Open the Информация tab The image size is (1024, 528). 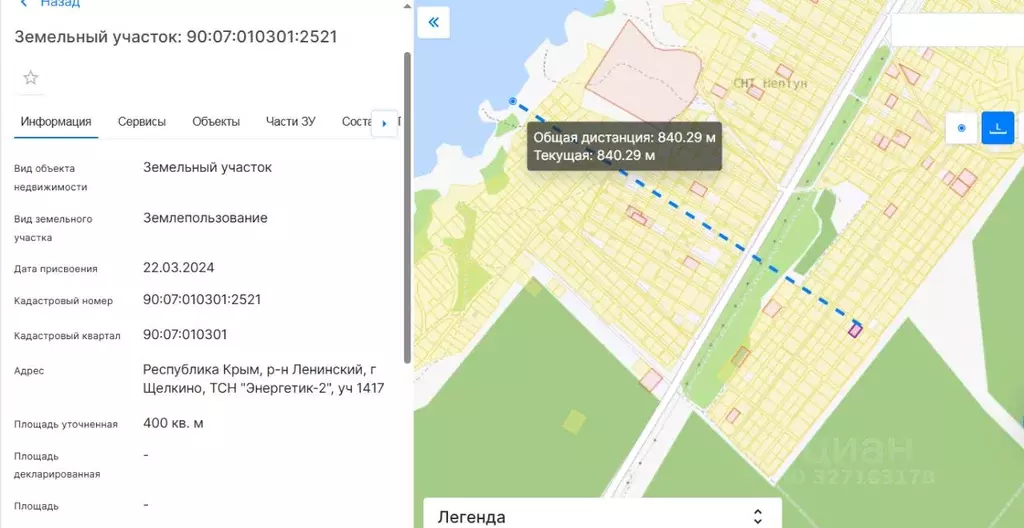pyautogui.click(x=56, y=122)
